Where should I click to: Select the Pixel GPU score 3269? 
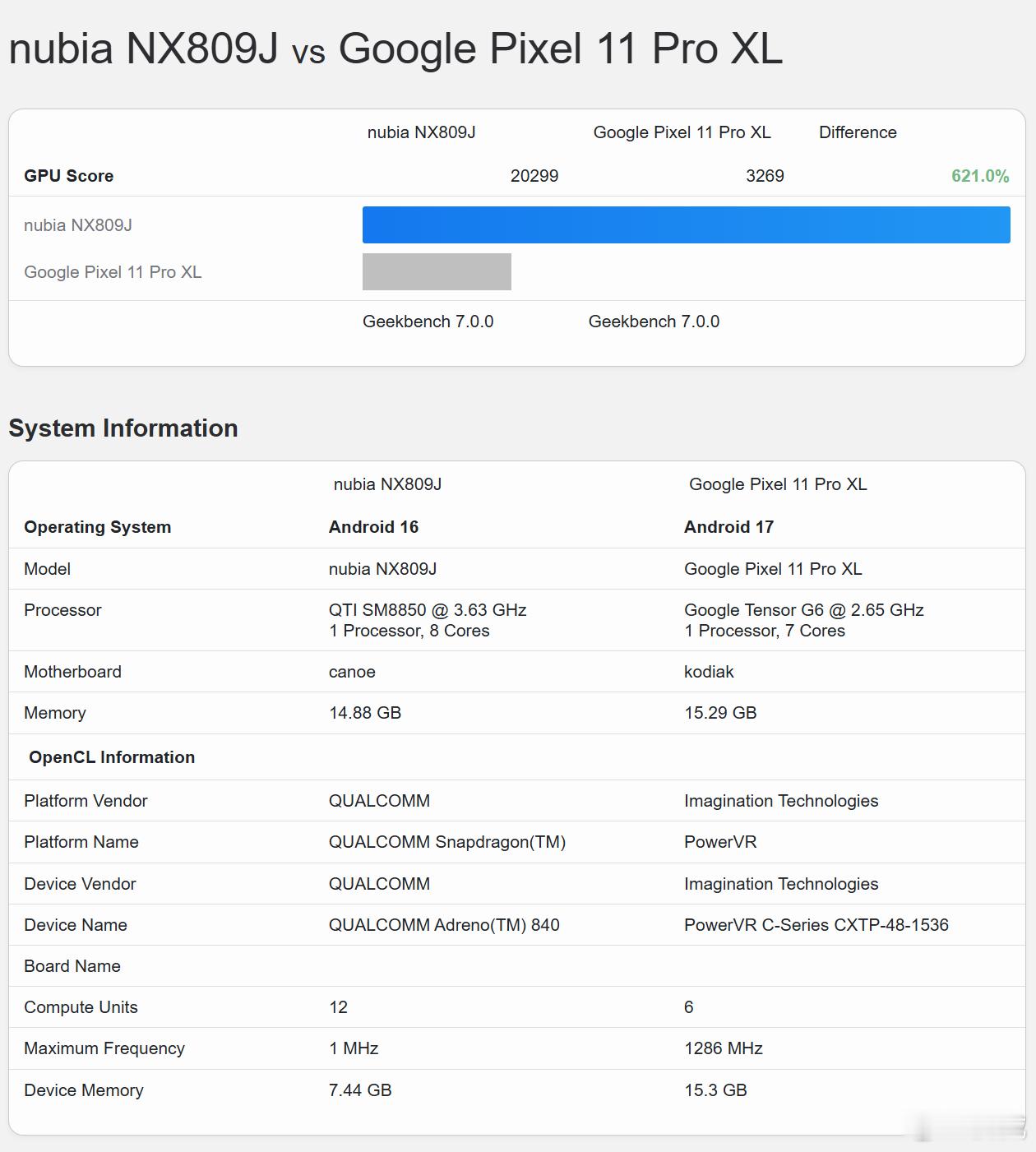coord(765,176)
